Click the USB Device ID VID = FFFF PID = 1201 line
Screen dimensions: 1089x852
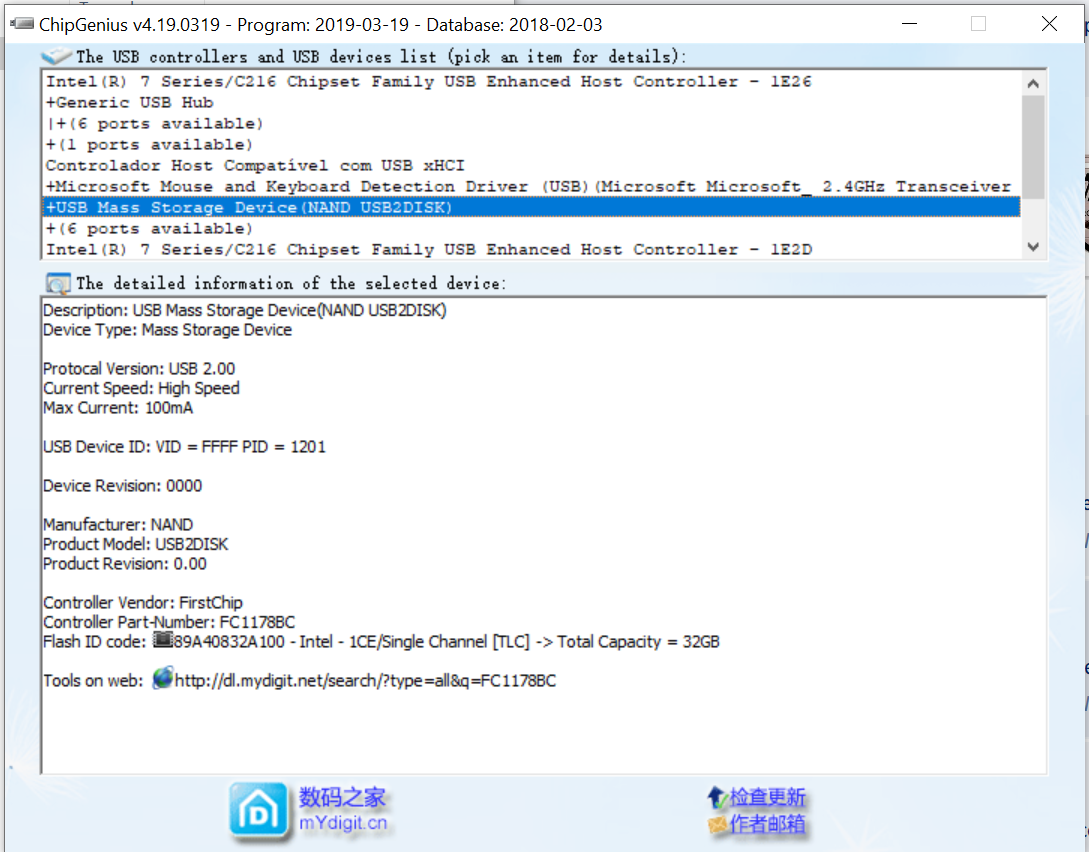[184, 446]
